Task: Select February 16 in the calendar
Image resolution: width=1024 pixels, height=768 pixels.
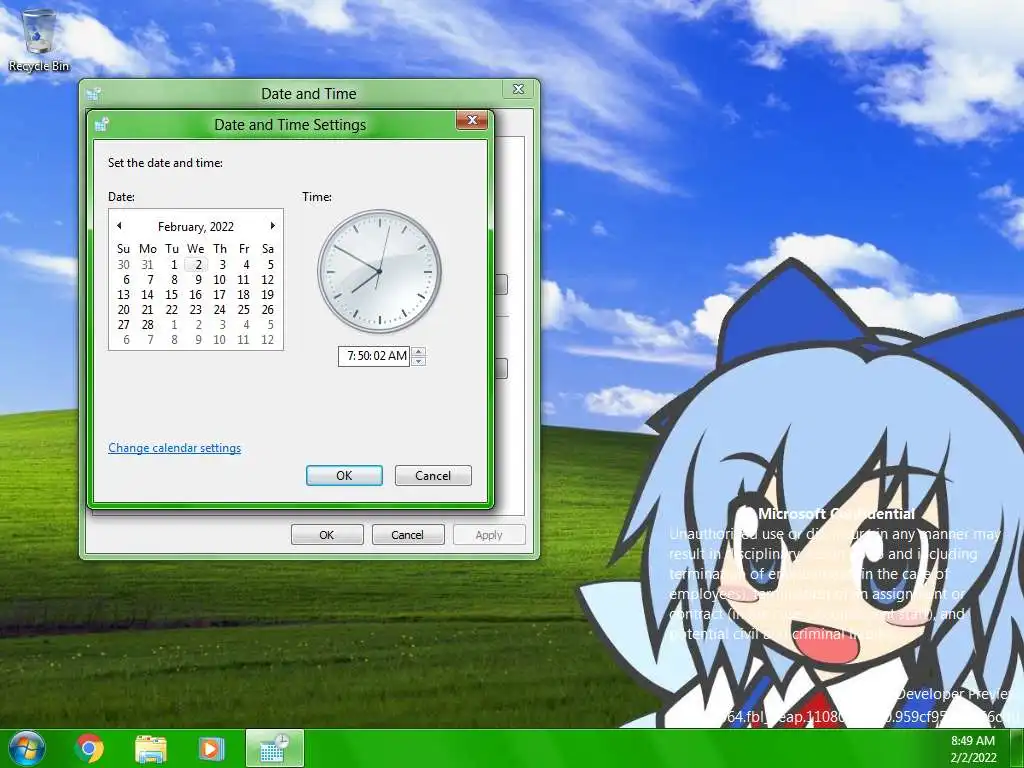Action: [196, 295]
